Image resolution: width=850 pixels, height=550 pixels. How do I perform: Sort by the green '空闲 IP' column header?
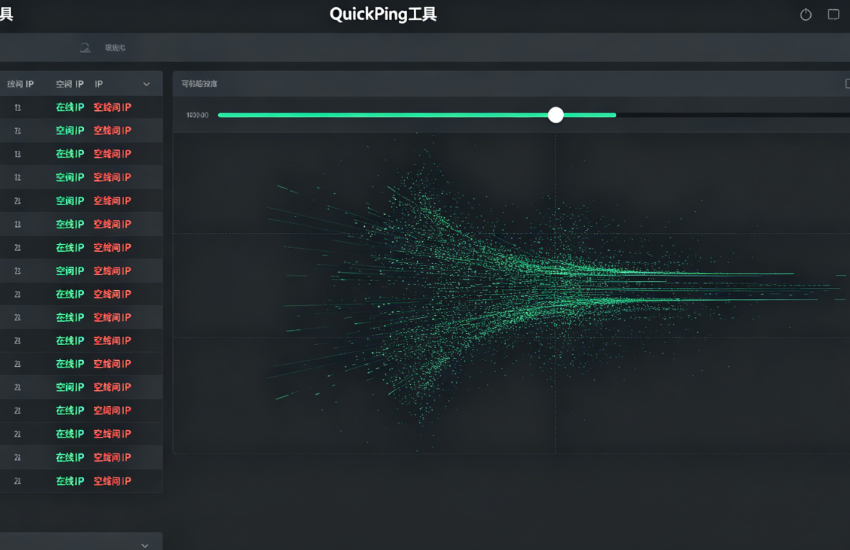(70, 84)
